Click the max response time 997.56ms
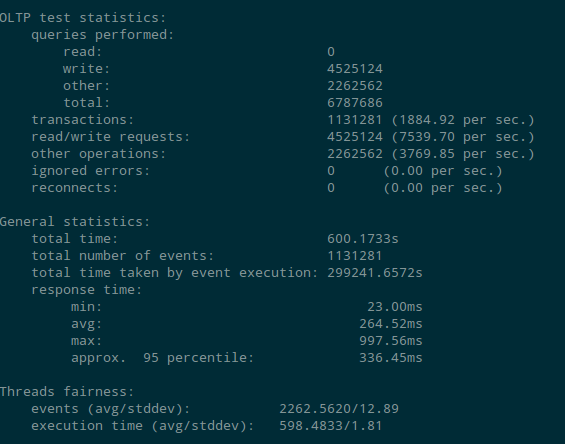 click(x=391, y=341)
